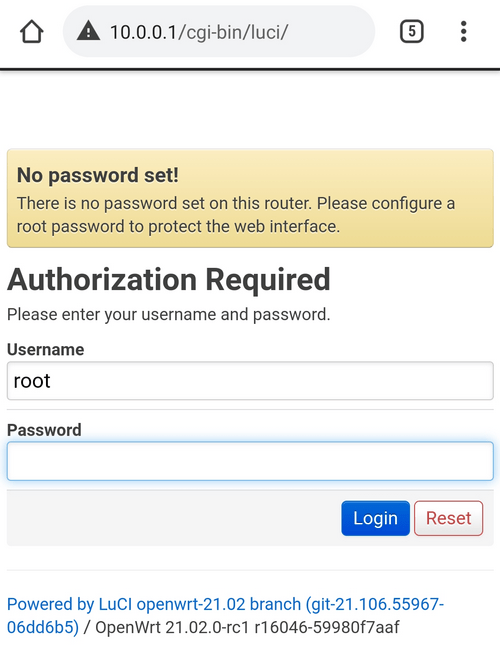Select the 10.0.0.1/cgi-bin/luci/ address bar

[219, 31]
